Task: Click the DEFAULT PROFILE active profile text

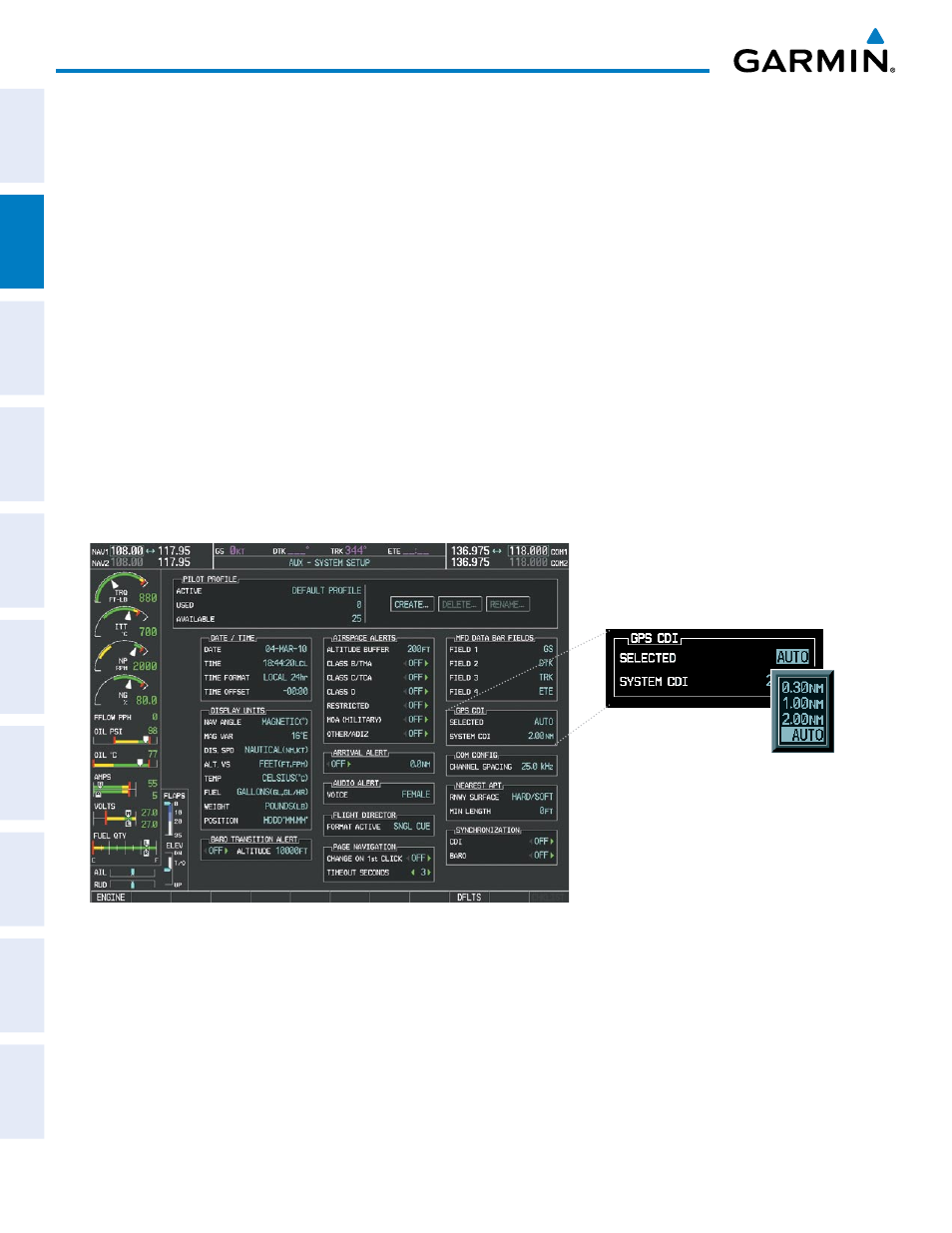Action: click(326, 591)
